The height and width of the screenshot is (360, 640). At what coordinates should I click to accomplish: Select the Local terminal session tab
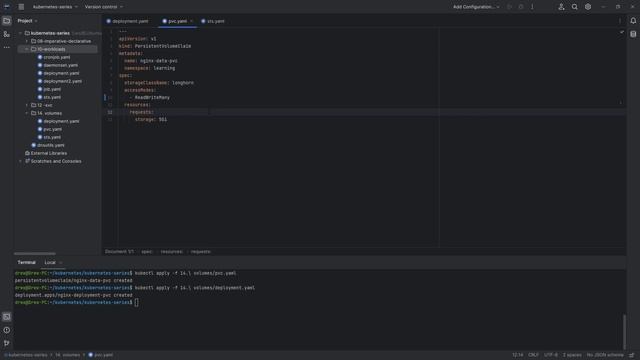(50, 262)
